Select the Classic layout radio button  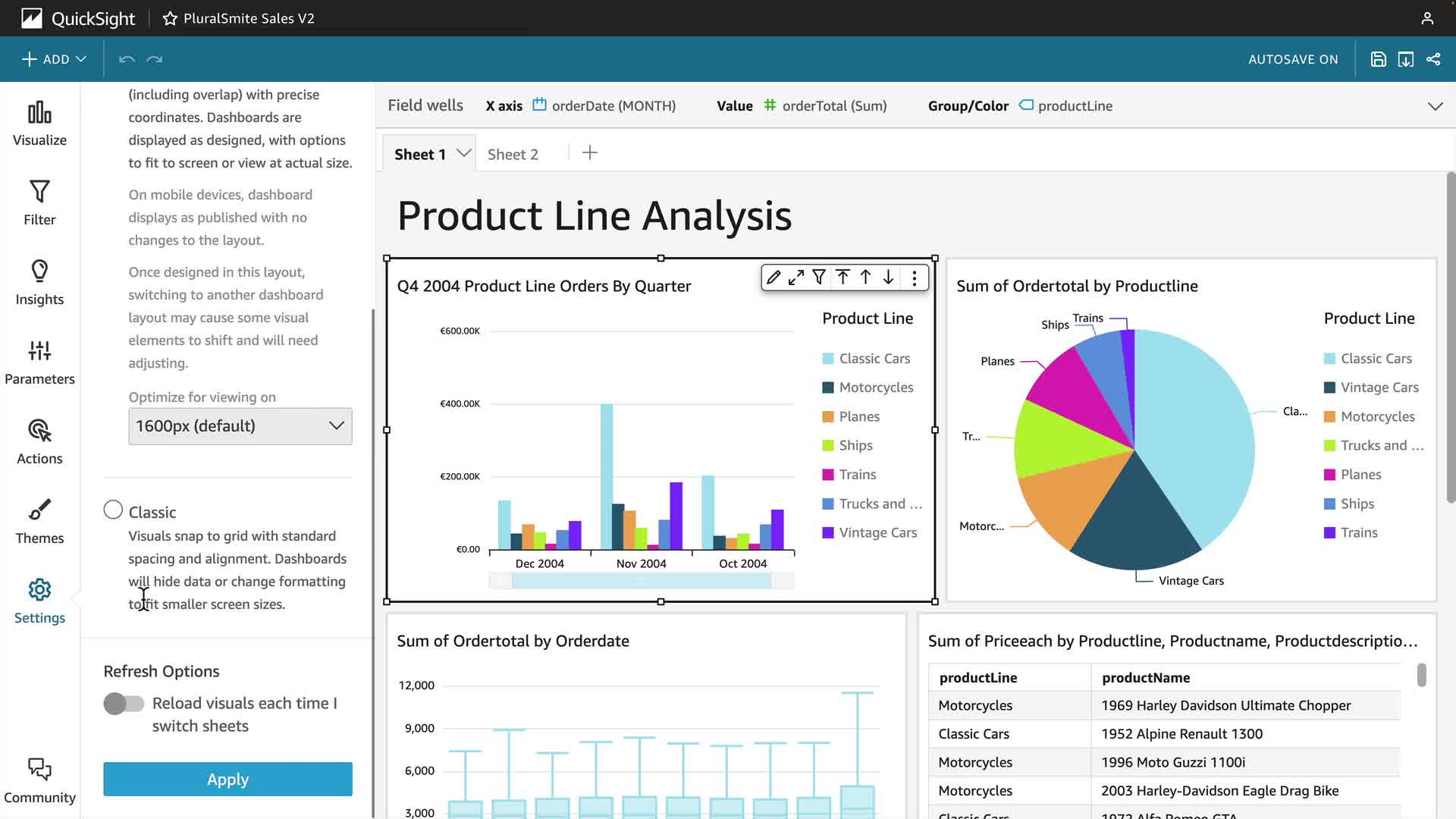(x=113, y=510)
